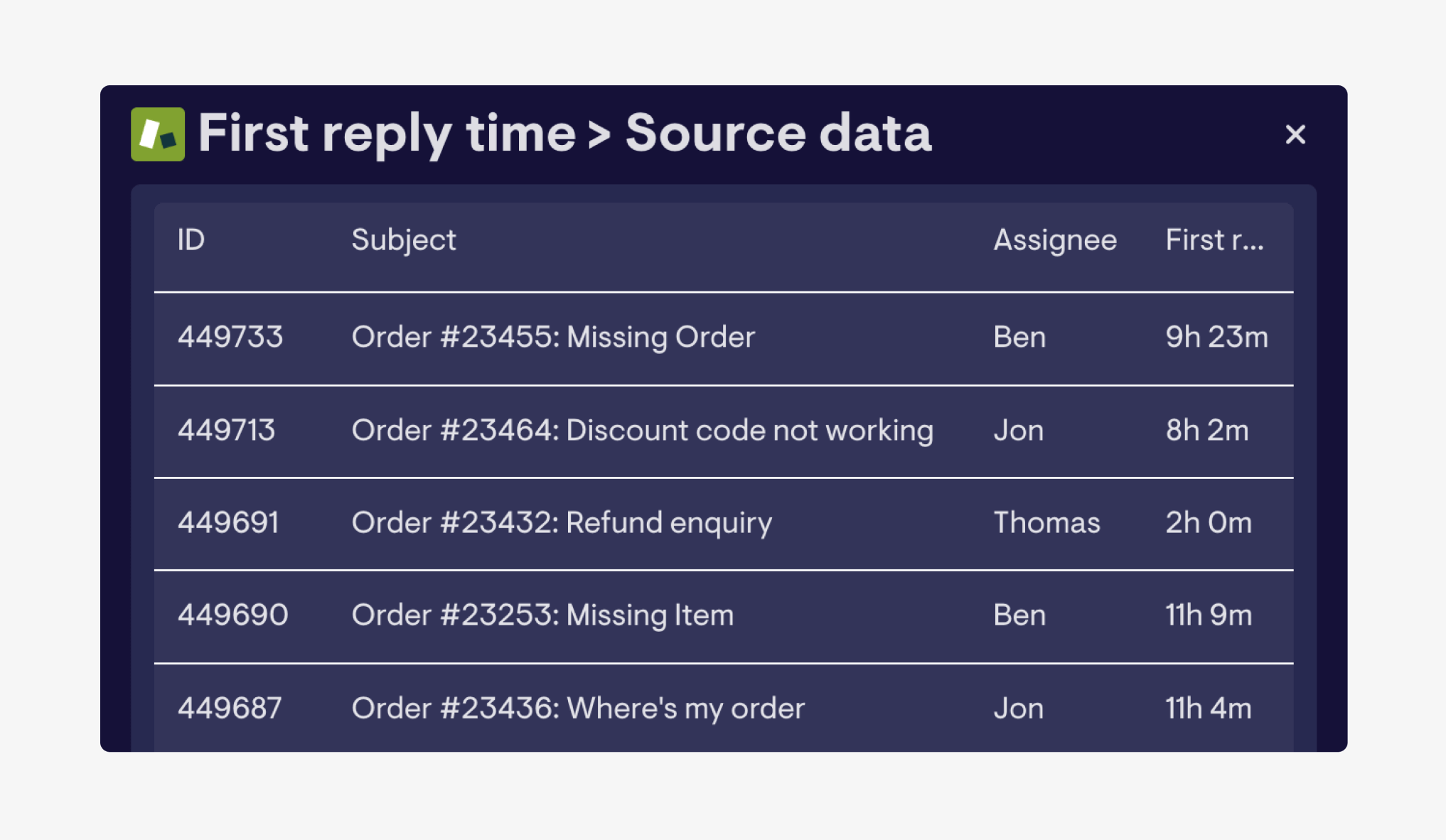1446x840 pixels.
Task: Click assignee Thomas
Action: [1046, 523]
